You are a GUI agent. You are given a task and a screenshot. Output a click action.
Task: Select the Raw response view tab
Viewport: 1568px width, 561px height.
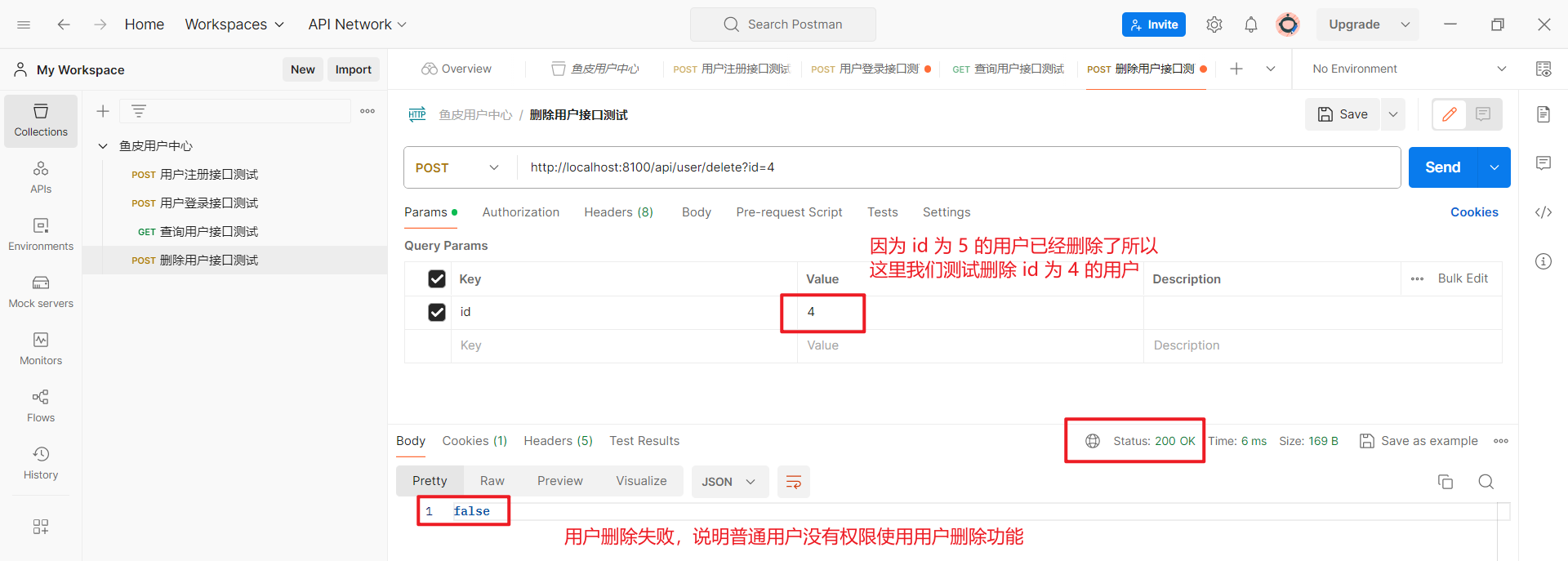[x=492, y=481]
